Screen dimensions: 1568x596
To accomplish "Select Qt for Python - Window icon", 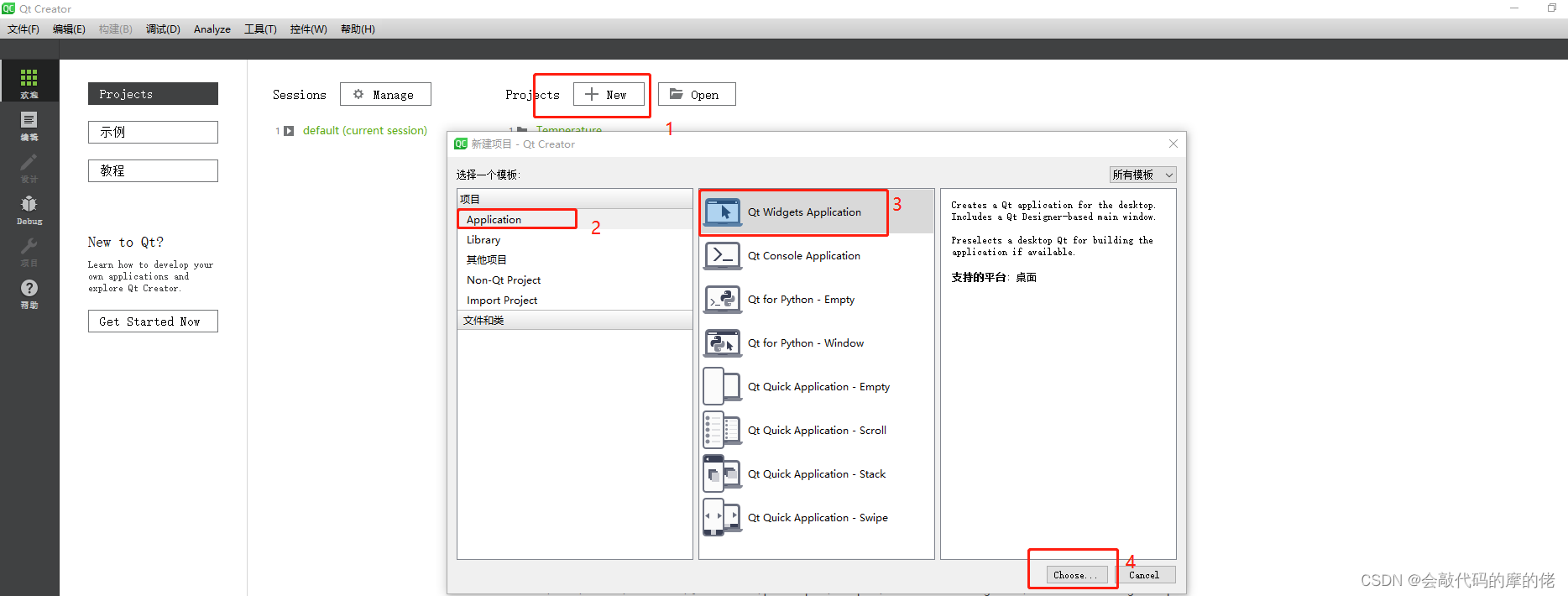I will pyautogui.click(x=723, y=343).
